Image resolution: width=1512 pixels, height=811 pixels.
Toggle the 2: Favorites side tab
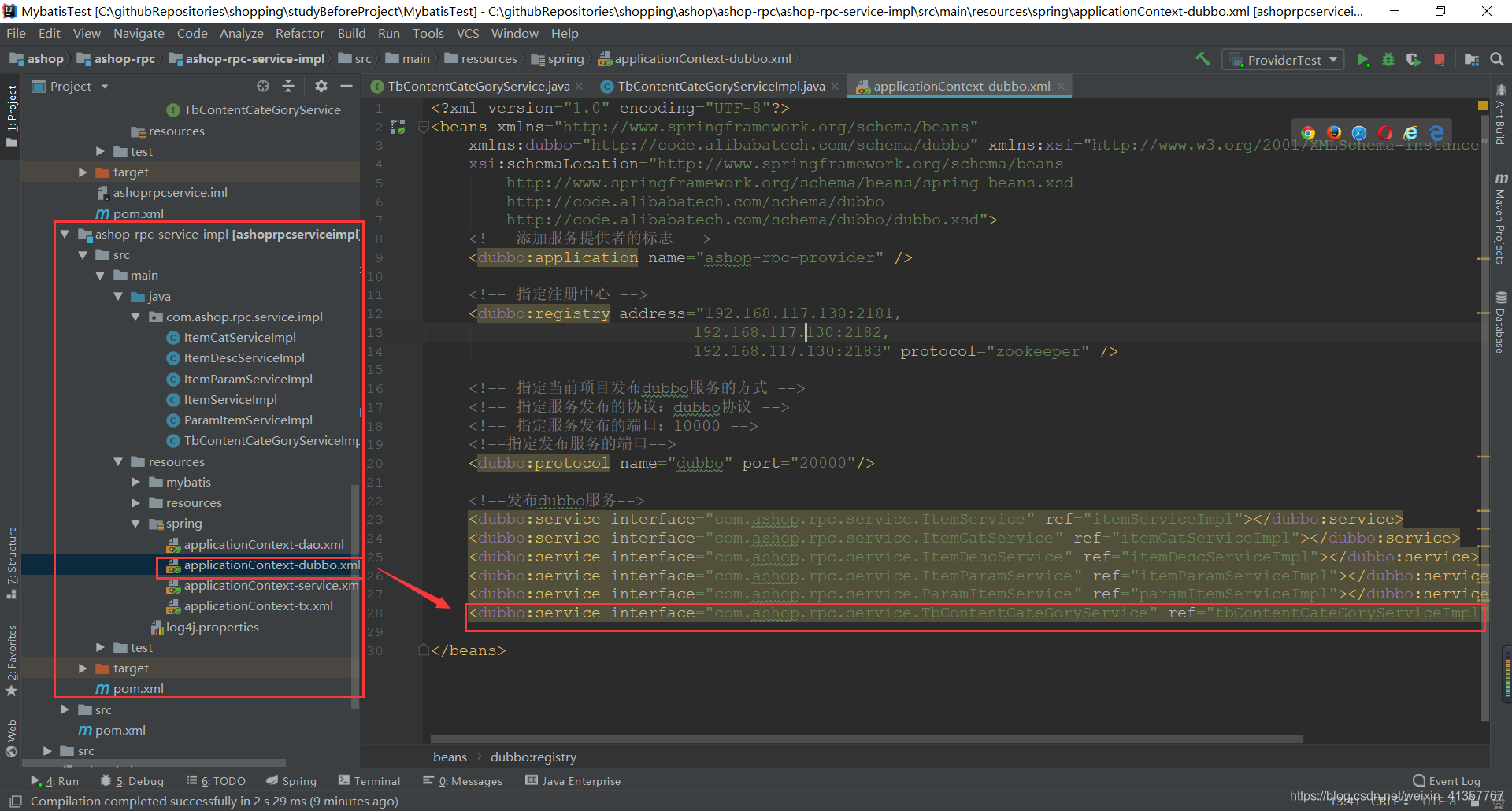(x=11, y=660)
